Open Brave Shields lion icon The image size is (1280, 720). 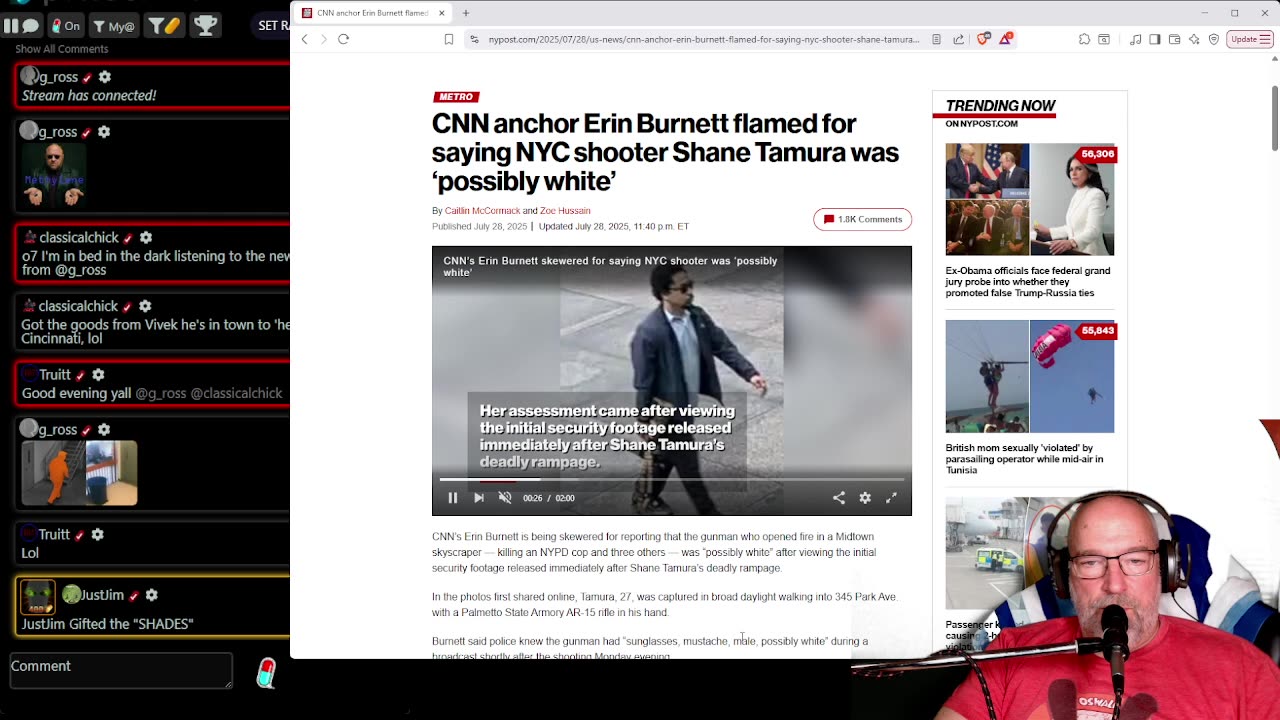pos(983,39)
